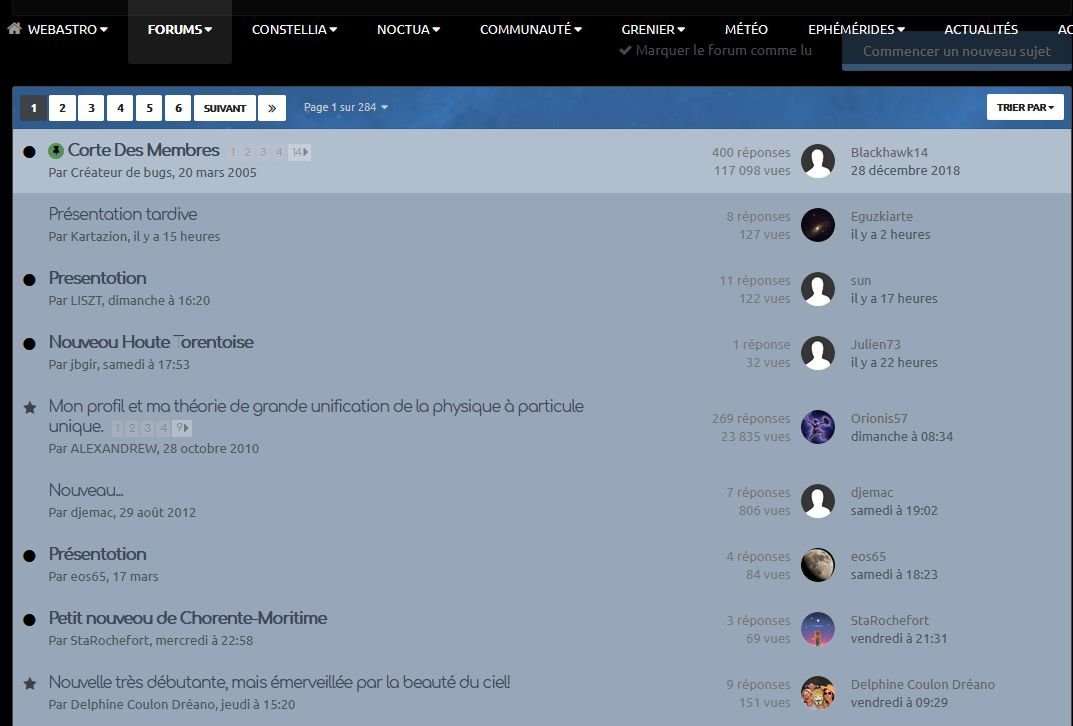This screenshot has width=1073, height=726.
Task: Click Delphine Coulon Dréano avatar
Action: coord(818,693)
